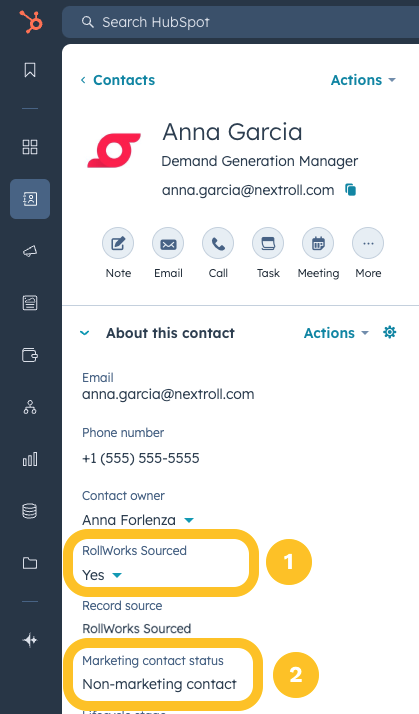
Task: Open the Reporting bar chart icon
Action: coord(30,459)
